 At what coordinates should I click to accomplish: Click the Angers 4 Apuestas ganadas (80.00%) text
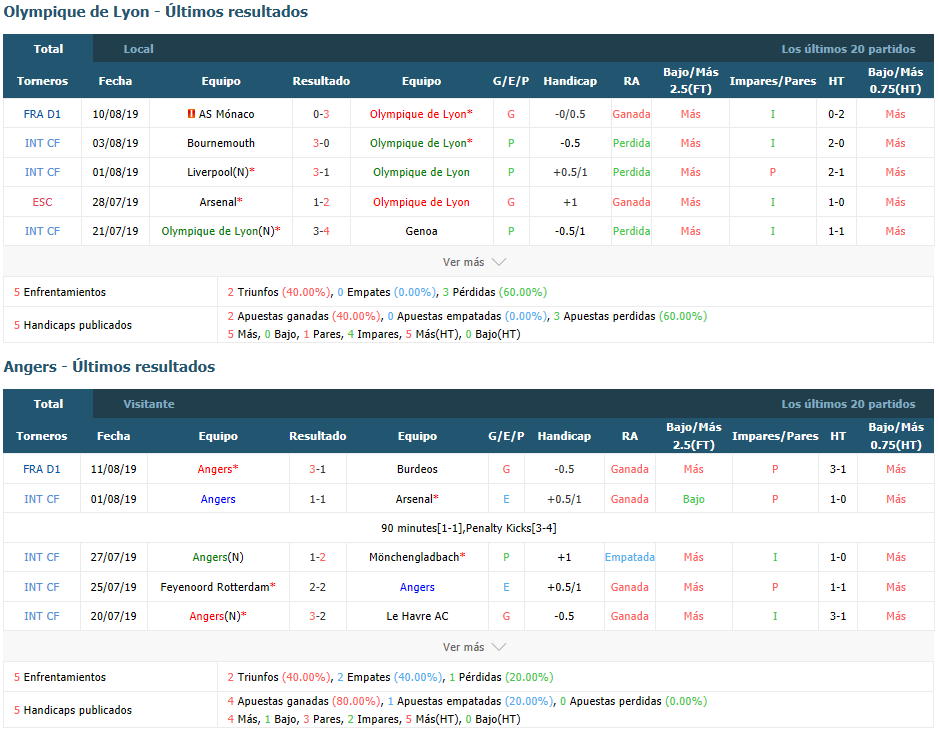[x=304, y=701]
